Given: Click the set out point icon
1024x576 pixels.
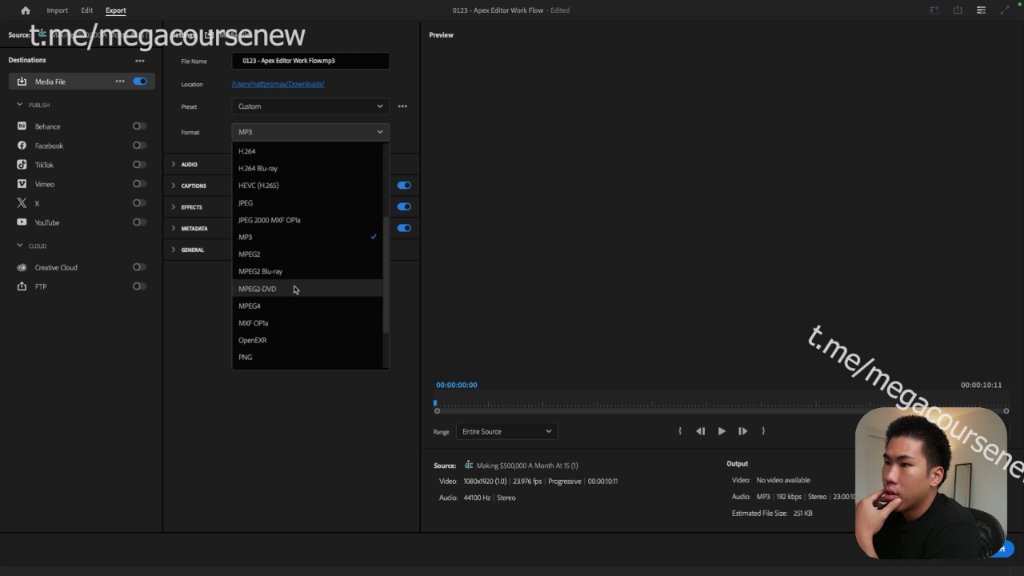Looking at the screenshot, I should pos(763,431).
